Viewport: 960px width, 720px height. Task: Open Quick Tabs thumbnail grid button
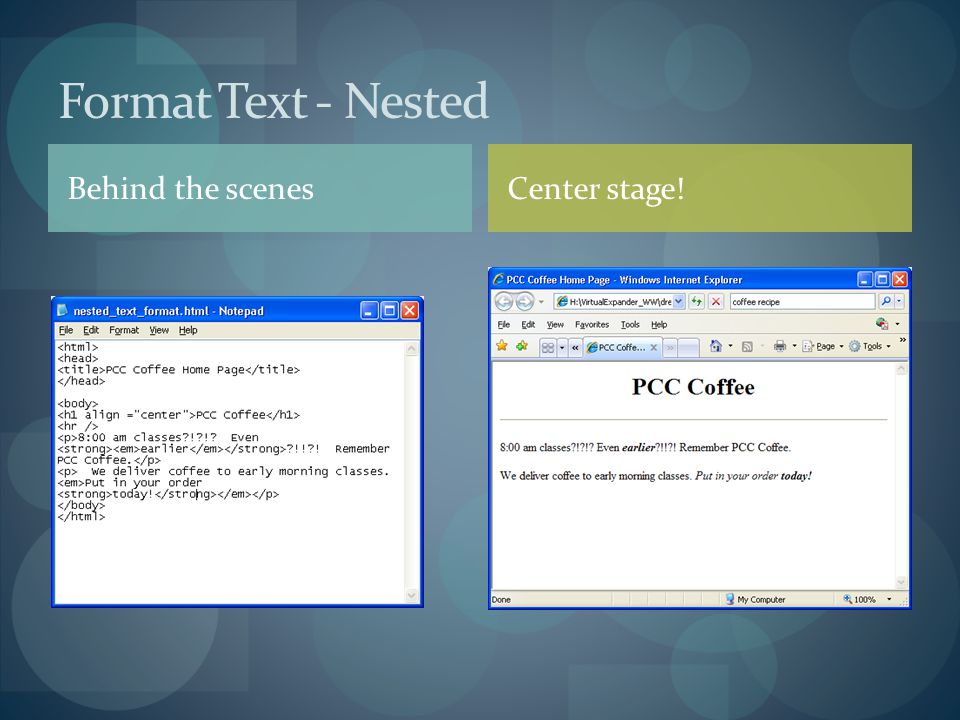coord(547,348)
